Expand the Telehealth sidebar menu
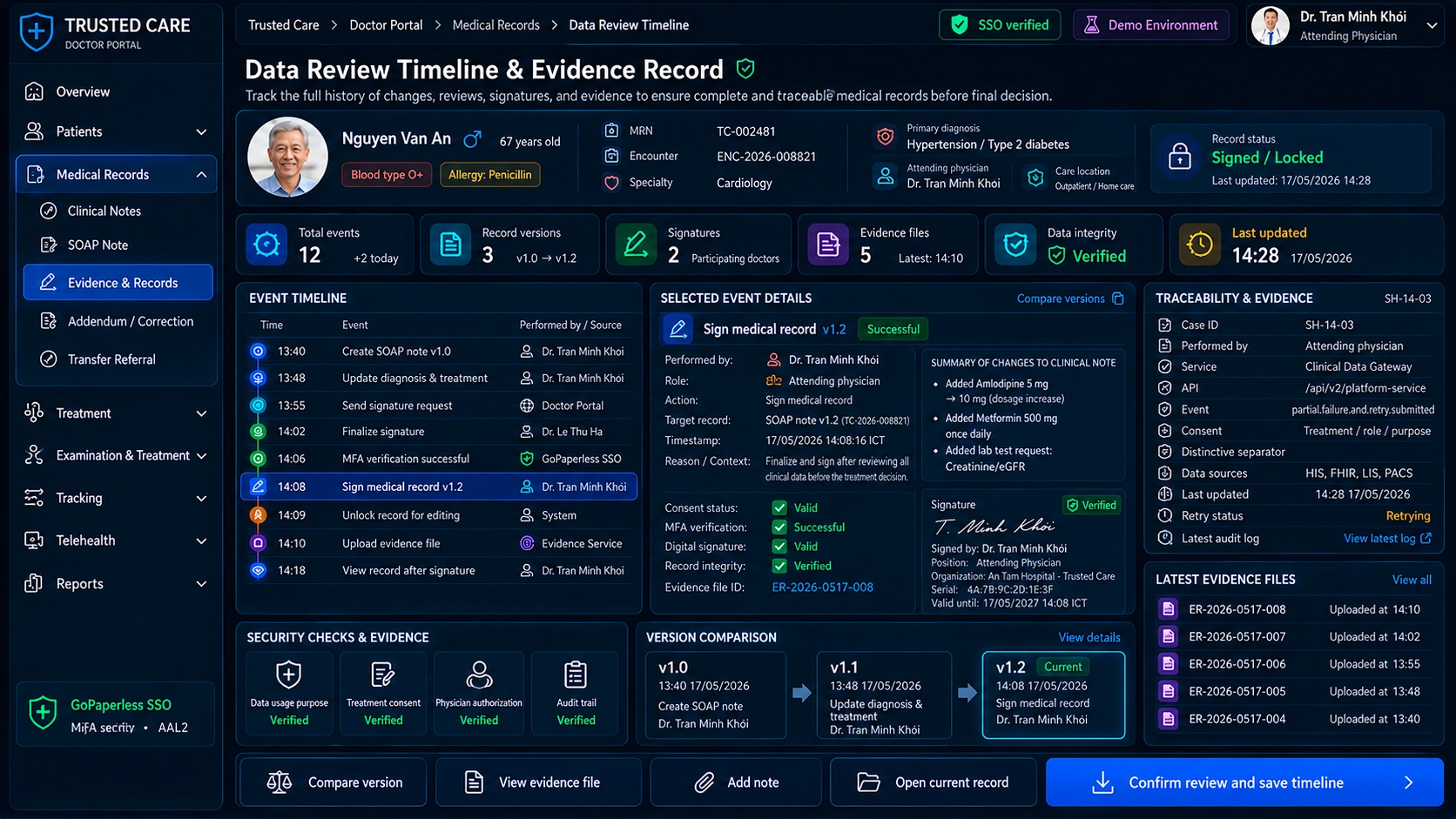Image resolution: width=1456 pixels, height=819 pixels. (201, 541)
